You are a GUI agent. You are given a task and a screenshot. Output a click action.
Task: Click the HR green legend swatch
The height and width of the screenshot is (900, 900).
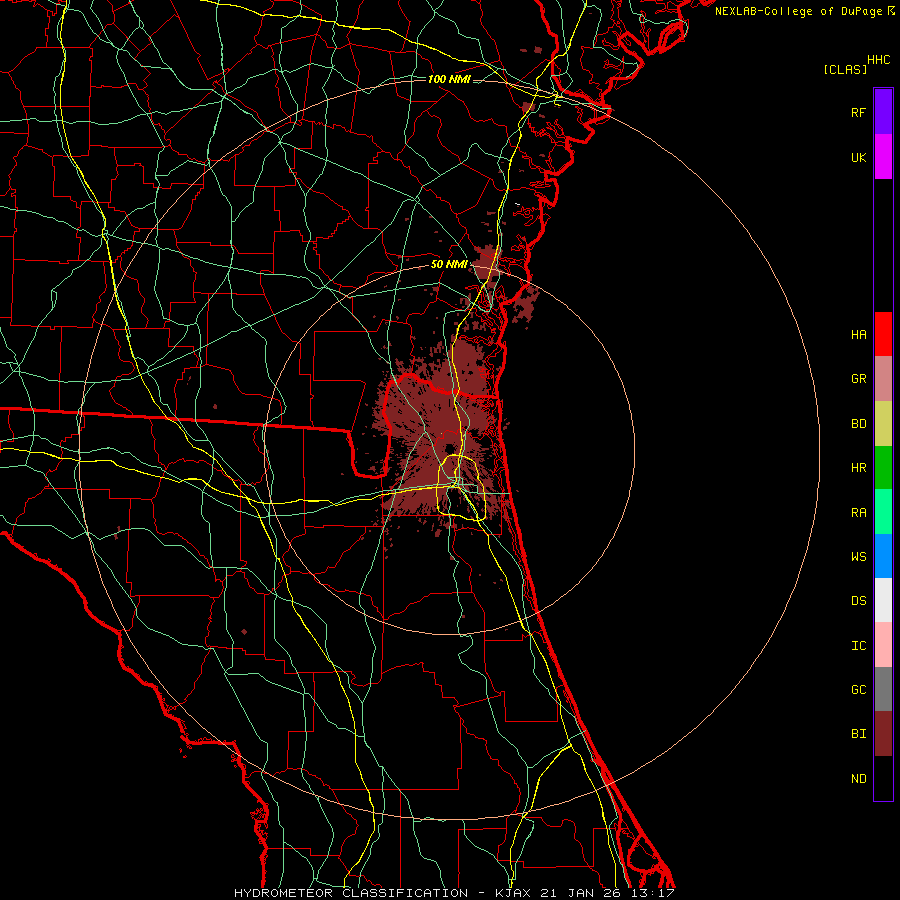click(x=883, y=468)
